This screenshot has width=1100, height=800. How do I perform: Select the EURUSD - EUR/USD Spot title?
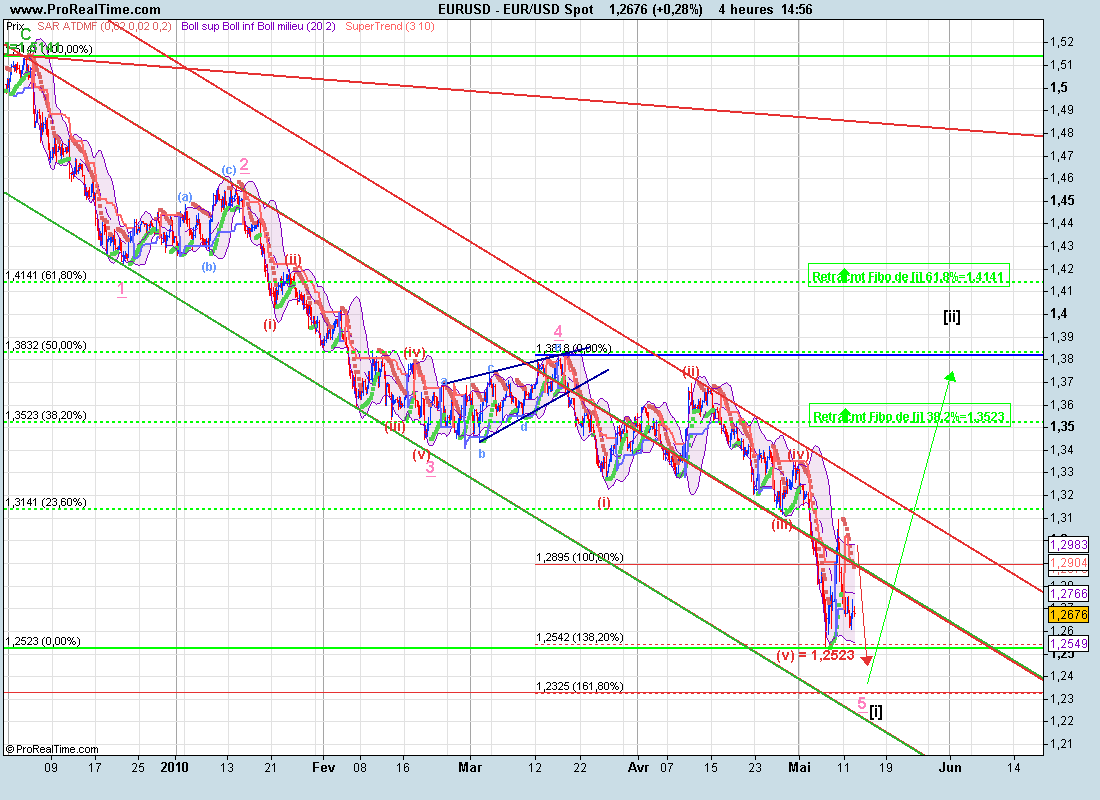[516, 10]
